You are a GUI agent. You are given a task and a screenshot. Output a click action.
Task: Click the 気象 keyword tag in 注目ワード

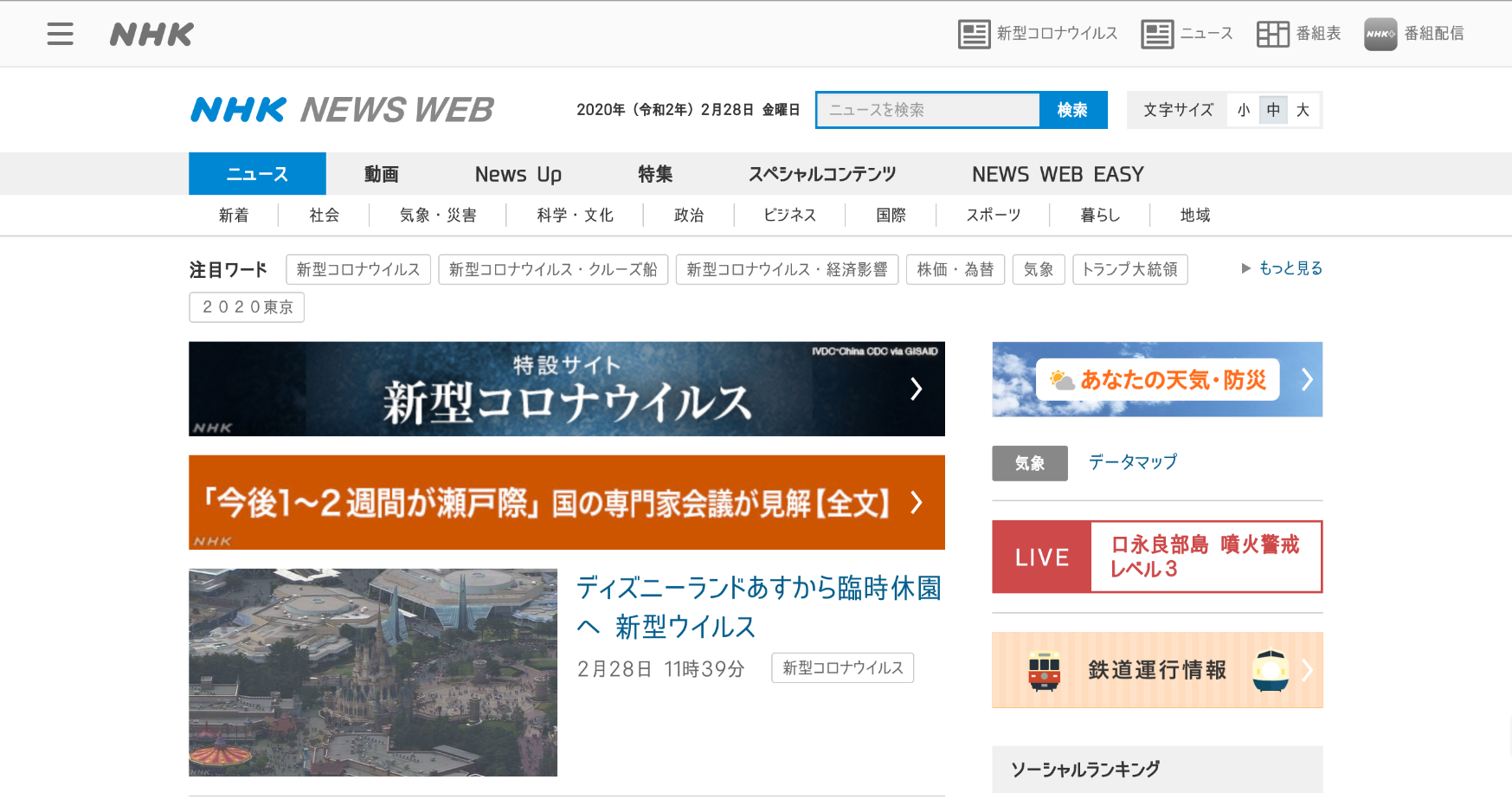pos(1039,269)
